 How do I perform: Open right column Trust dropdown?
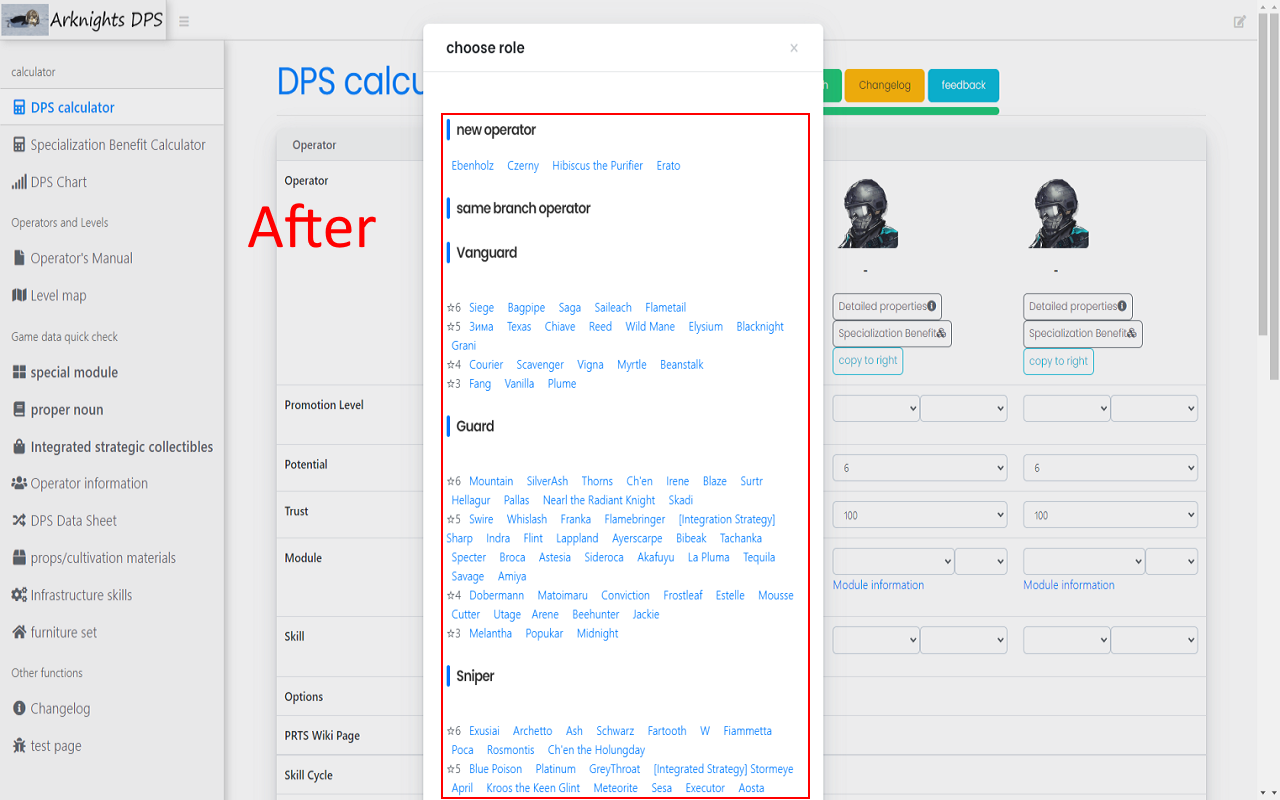point(1110,515)
